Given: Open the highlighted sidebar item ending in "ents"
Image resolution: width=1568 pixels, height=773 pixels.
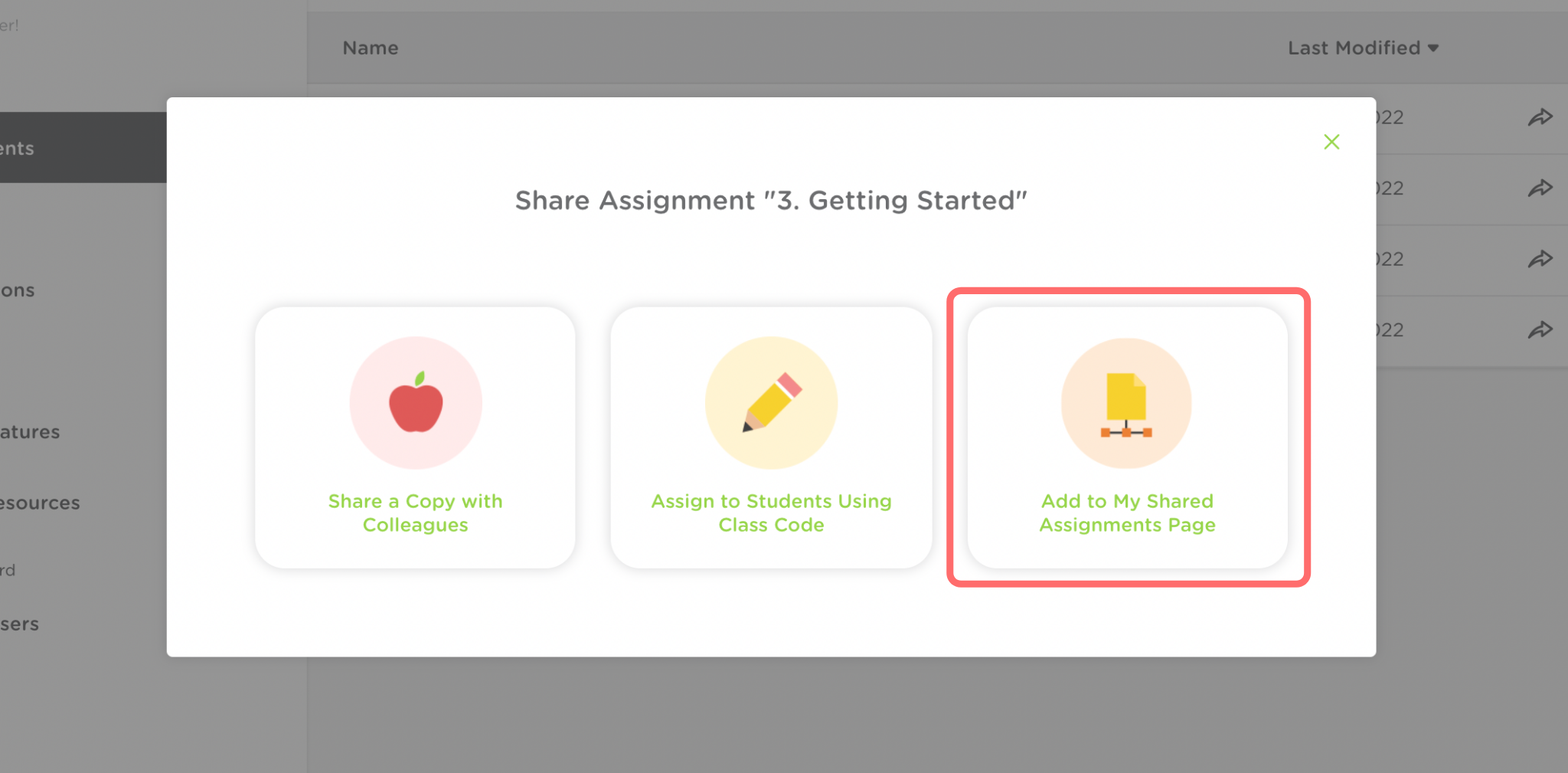Looking at the screenshot, I should click(x=18, y=148).
